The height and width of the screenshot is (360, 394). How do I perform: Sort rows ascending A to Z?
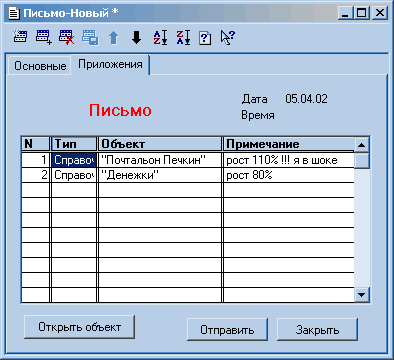pyautogui.click(x=160, y=37)
